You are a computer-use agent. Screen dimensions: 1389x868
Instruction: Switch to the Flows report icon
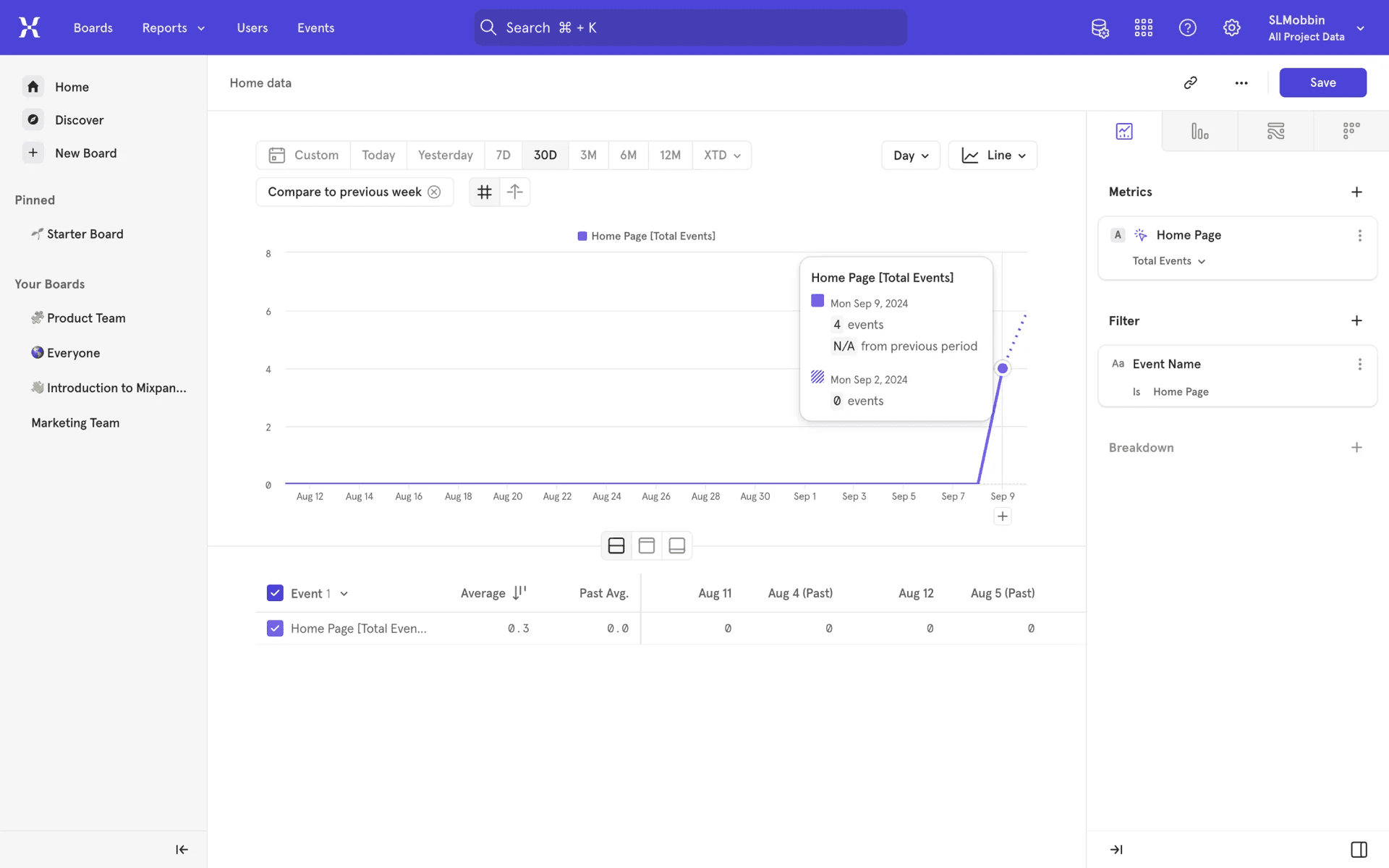(1275, 131)
